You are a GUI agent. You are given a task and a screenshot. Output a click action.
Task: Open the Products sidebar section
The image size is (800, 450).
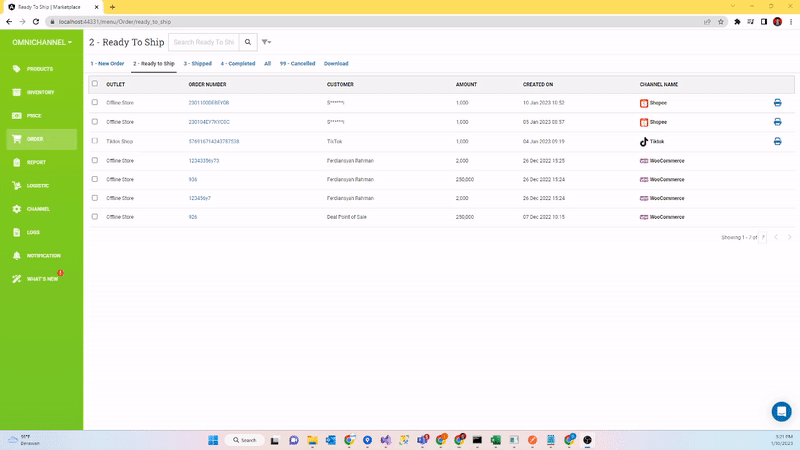(x=41, y=69)
